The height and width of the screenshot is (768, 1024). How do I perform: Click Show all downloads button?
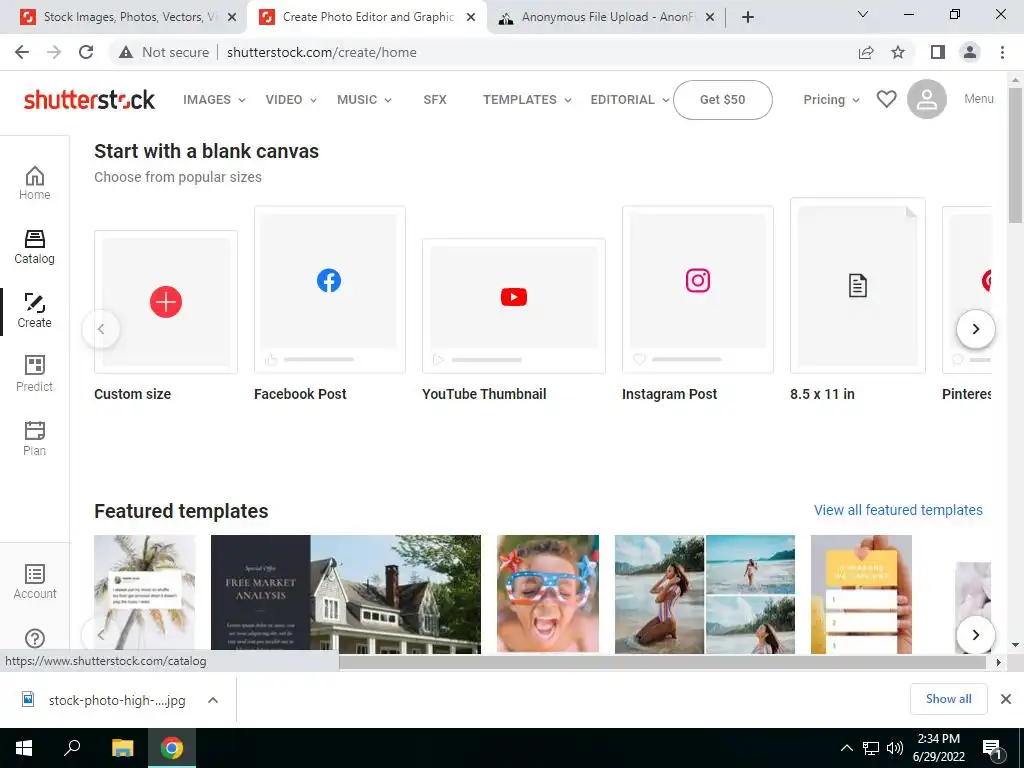click(948, 699)
